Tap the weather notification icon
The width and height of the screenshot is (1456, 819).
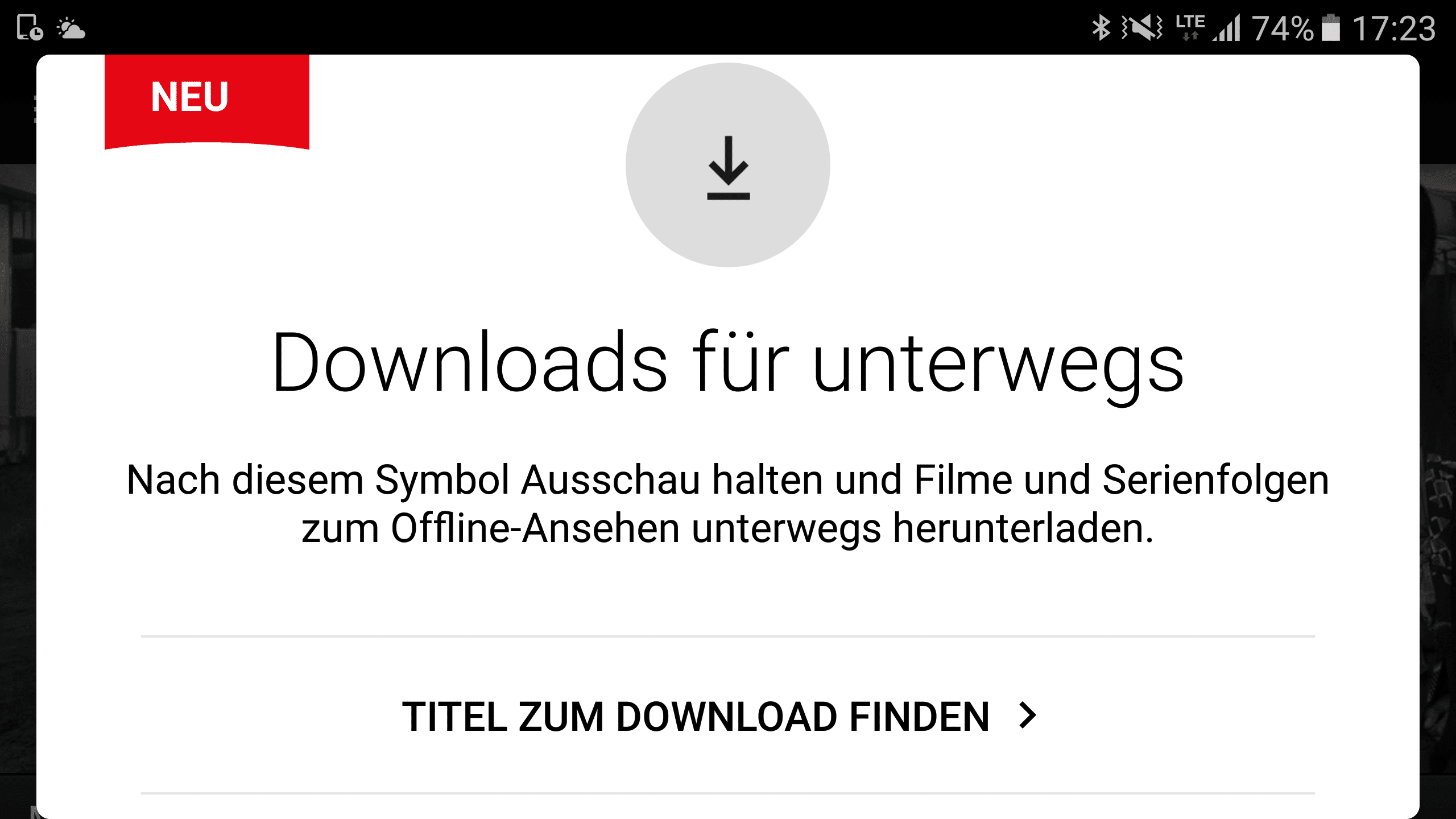click(71, 28)
